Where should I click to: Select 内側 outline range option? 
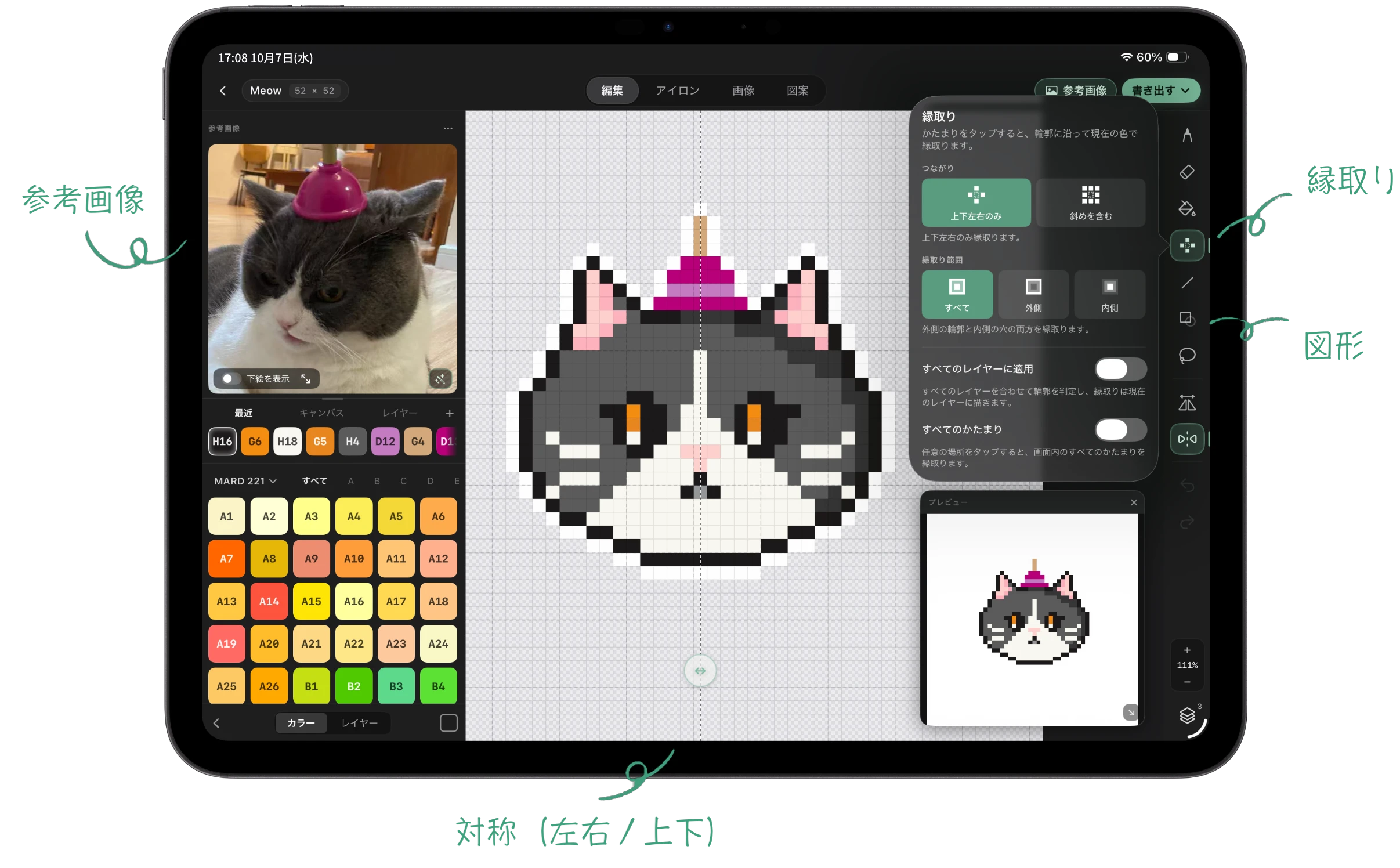(x=1109, y=294)
